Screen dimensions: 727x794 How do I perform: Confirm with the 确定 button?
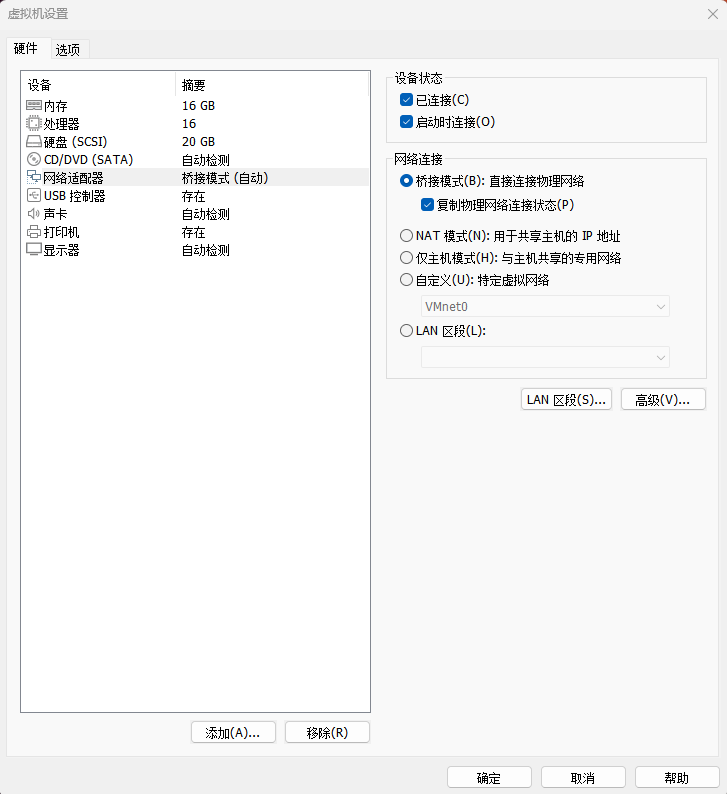click(489, 778)
